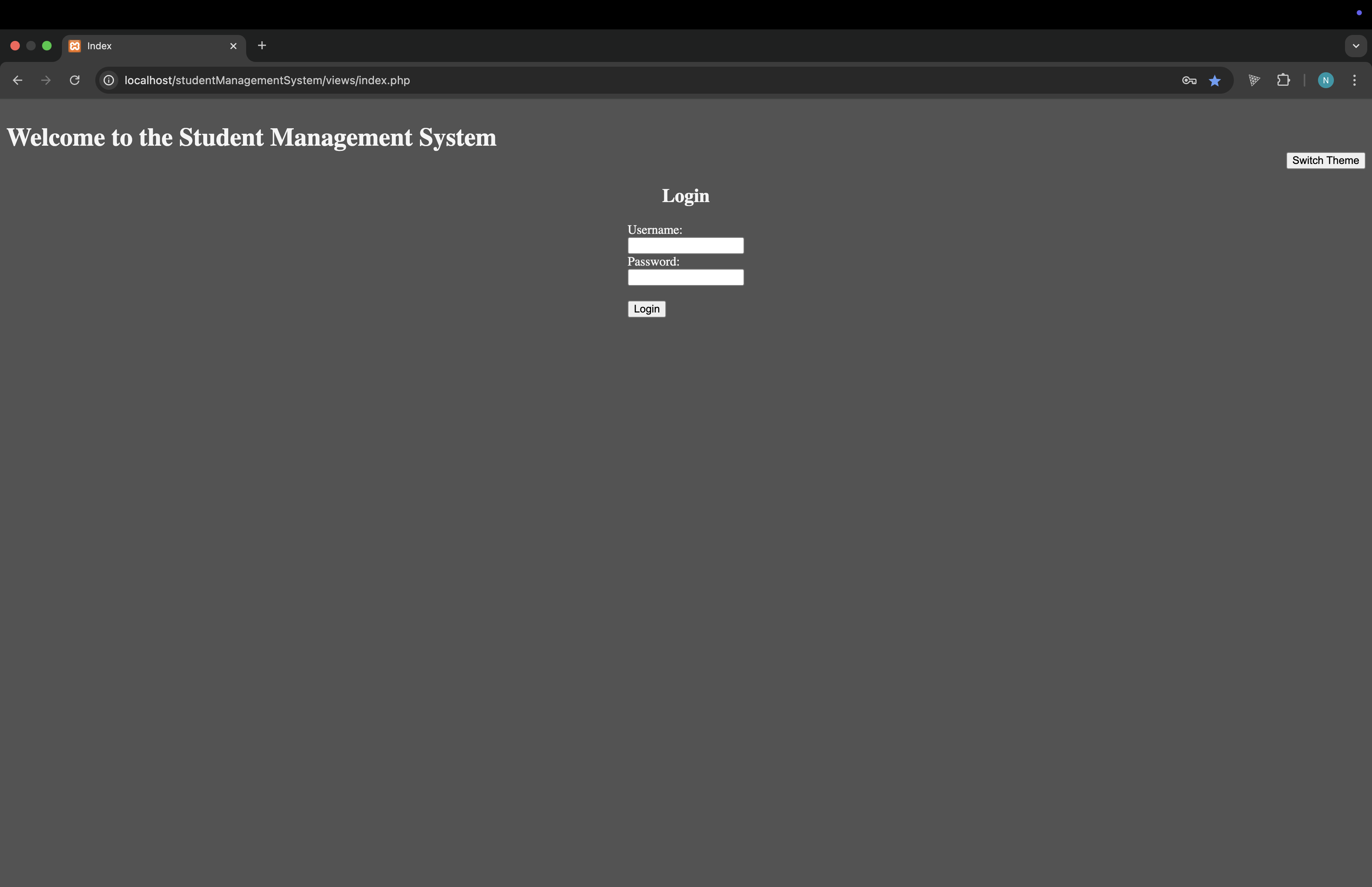
Task: Open the Extensions puzzle icon
Action: pos(1283,80)
